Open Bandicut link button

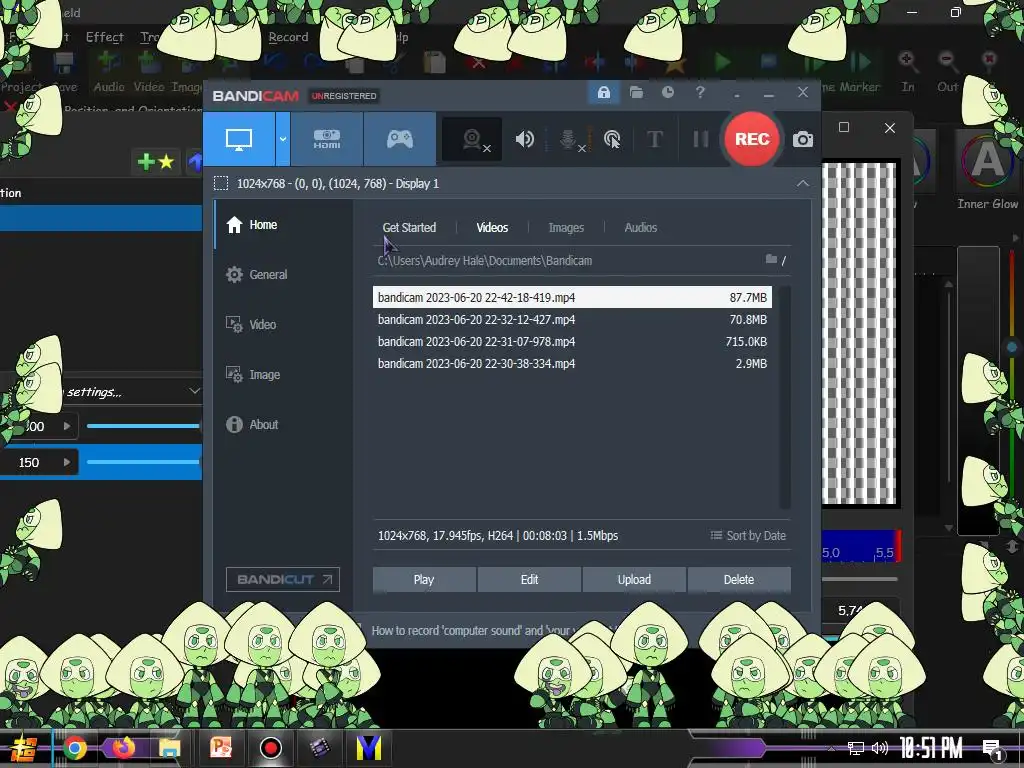coord(283,579)
